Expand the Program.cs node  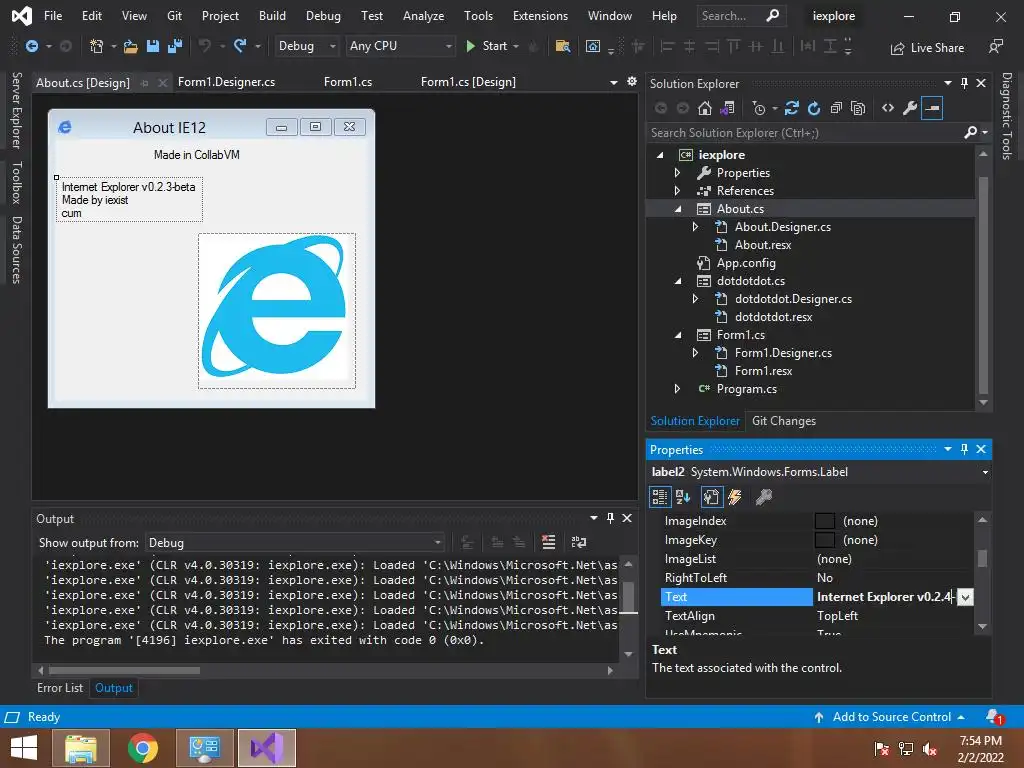click(677, 389)
